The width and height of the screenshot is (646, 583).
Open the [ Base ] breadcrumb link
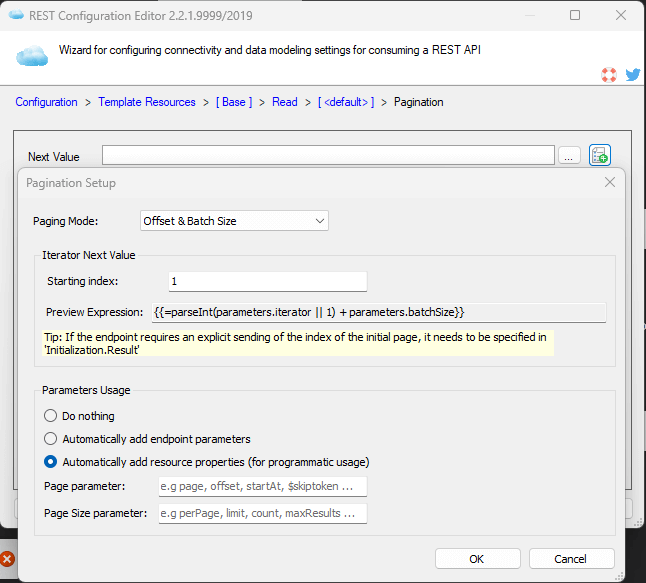234,102
